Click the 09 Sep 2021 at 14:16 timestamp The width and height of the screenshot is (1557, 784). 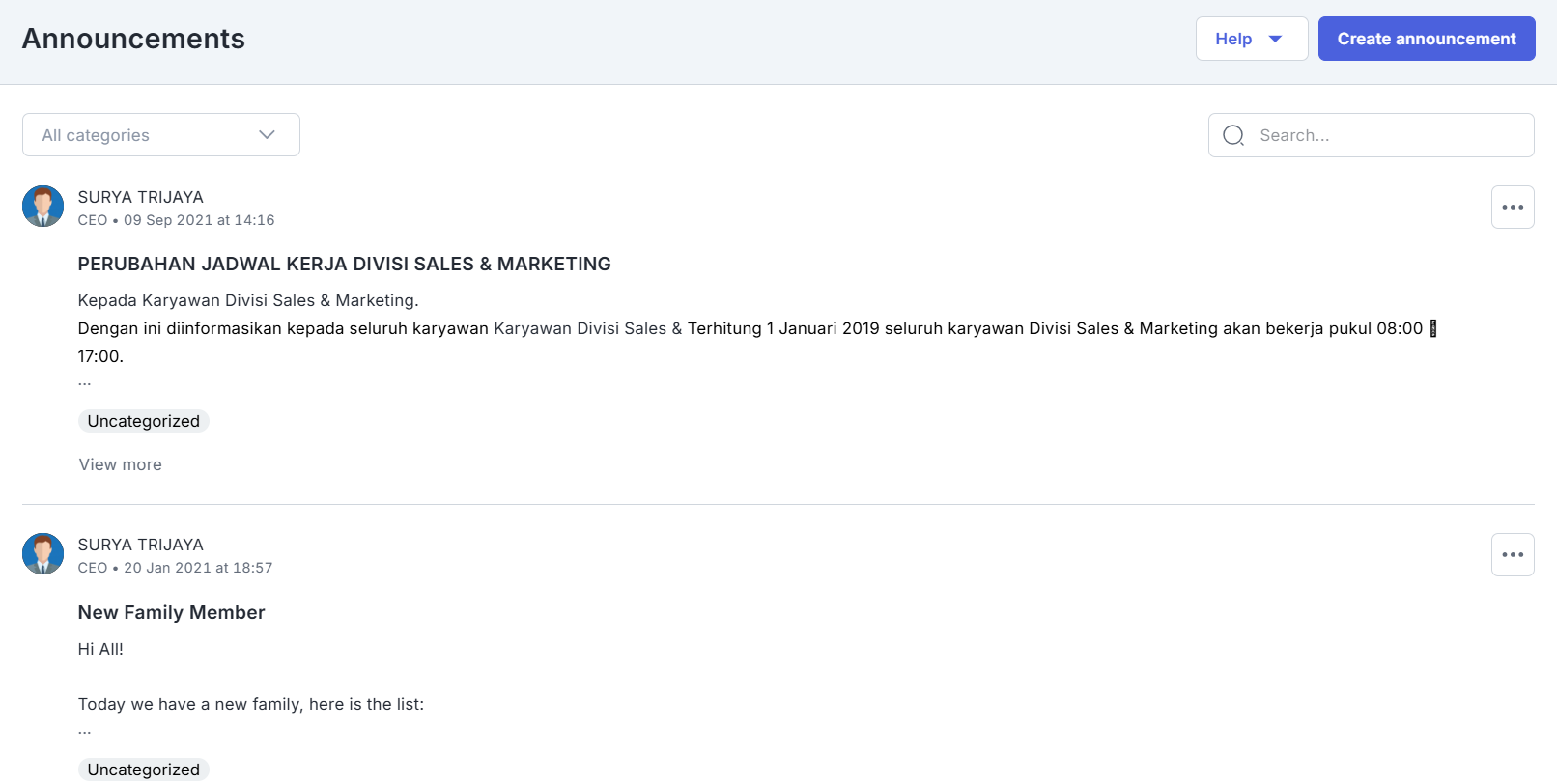[x=199, y=220]
